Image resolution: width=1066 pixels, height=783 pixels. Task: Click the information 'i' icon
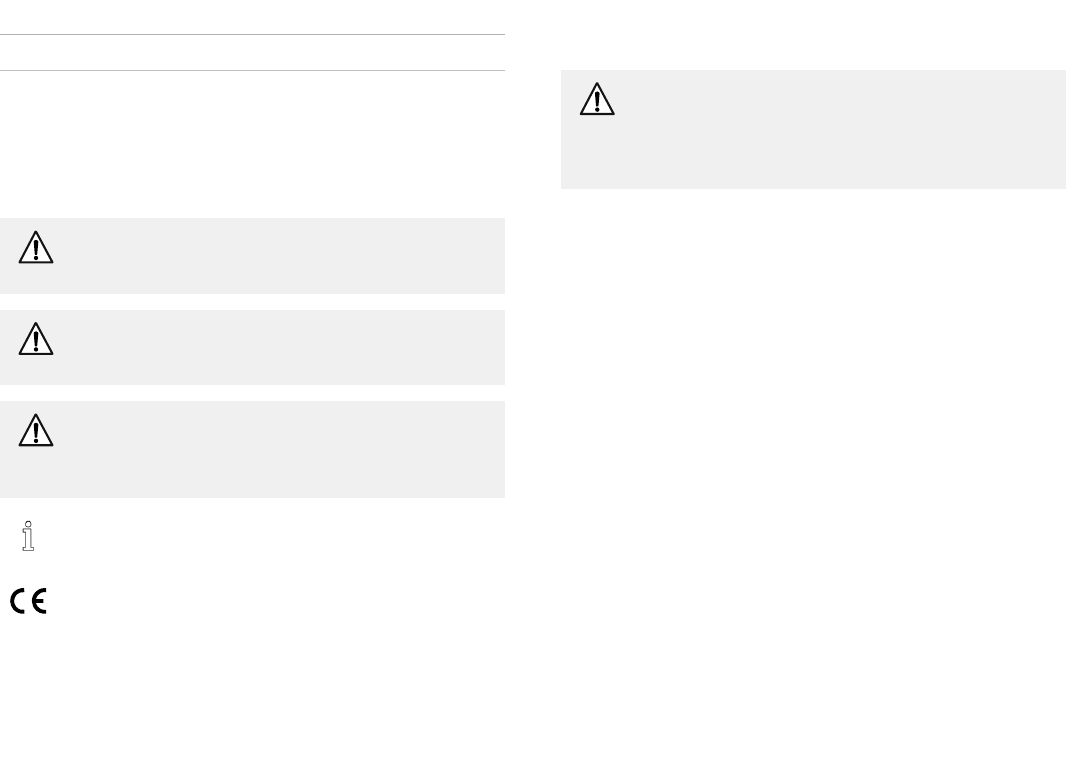pos(29,536)
